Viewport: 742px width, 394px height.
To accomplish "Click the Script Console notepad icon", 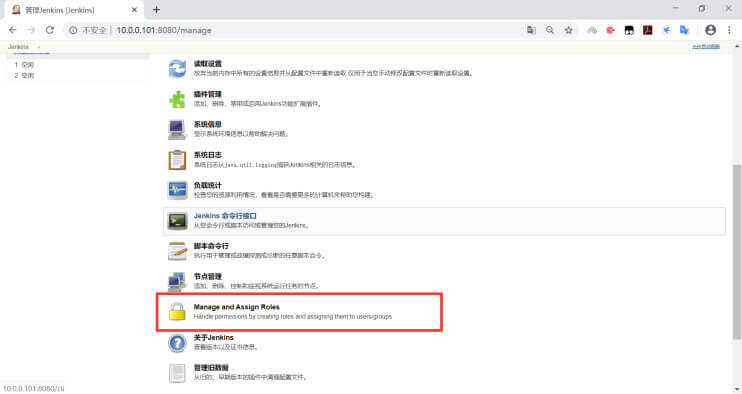I will point(177,251).
